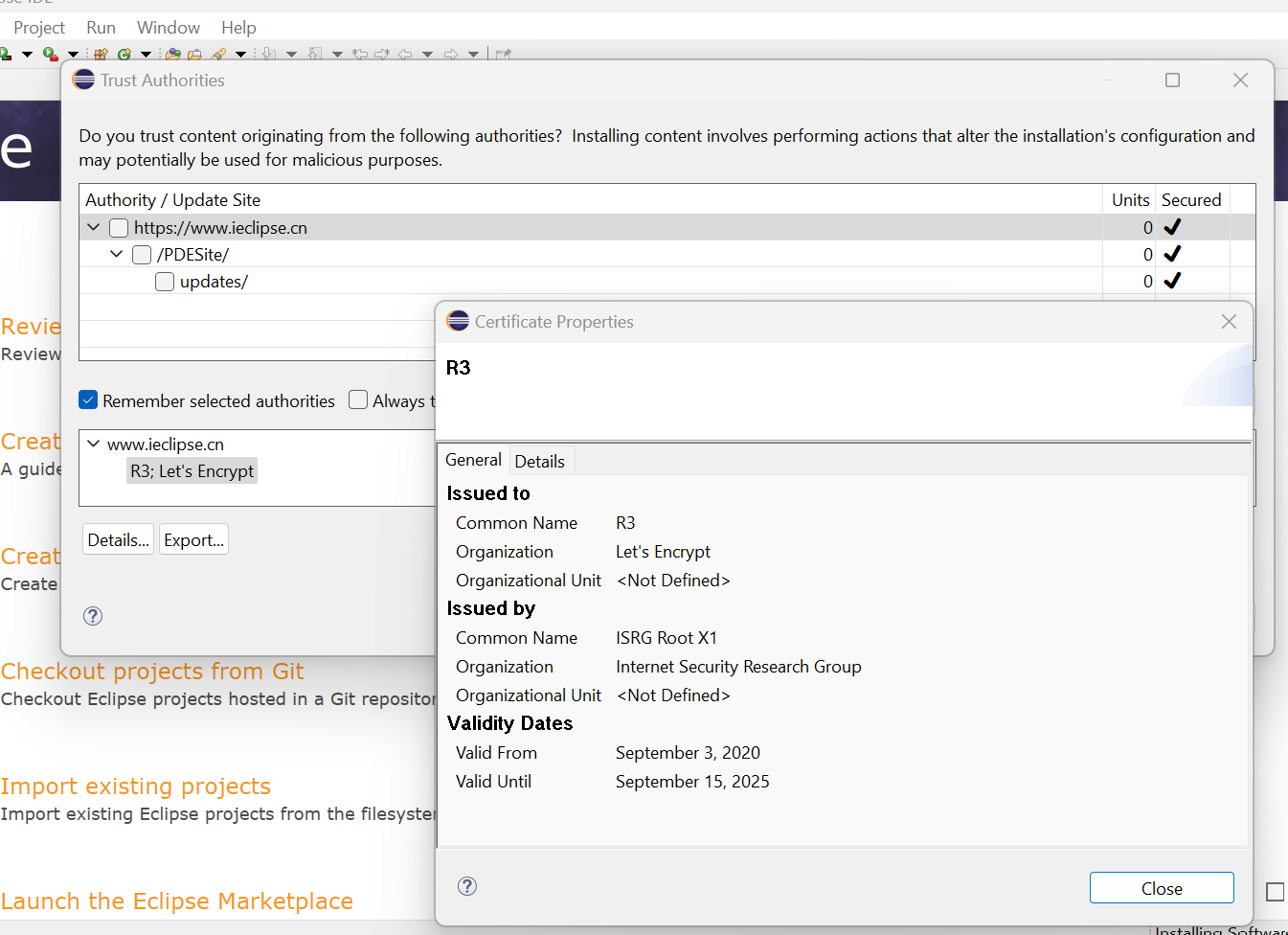The height and width of the screenshot is (935, 1288).
Task: Click the Secured column header
Action: click(1191, 199)
